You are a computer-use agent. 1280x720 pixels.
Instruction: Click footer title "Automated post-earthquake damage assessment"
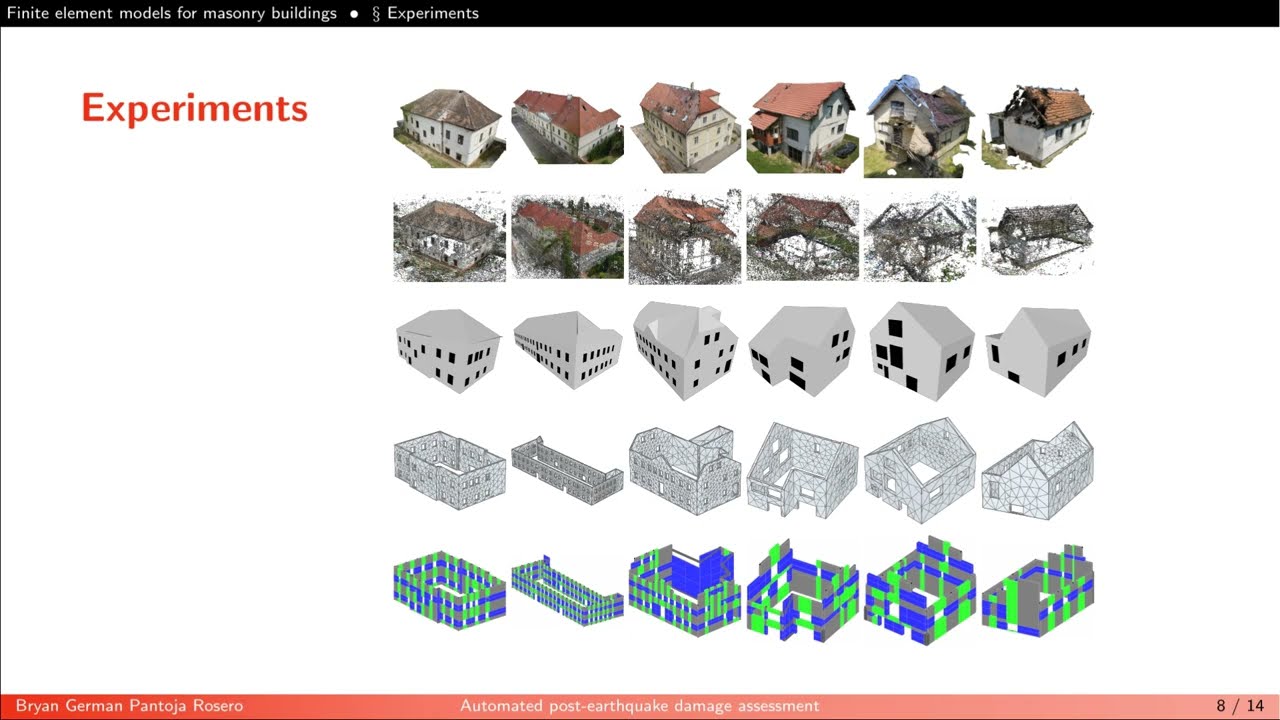coord(640,706)
